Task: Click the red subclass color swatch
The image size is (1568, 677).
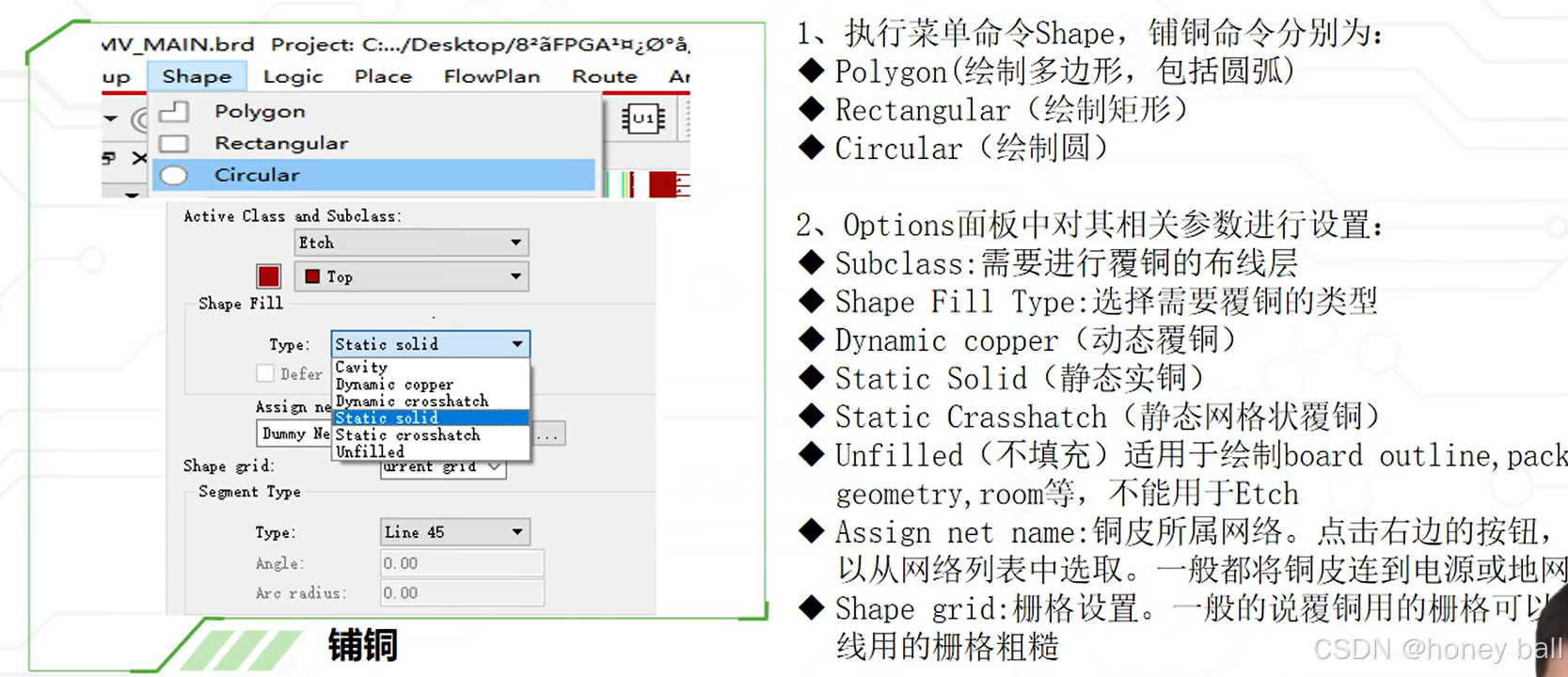Action: [268, 276]
